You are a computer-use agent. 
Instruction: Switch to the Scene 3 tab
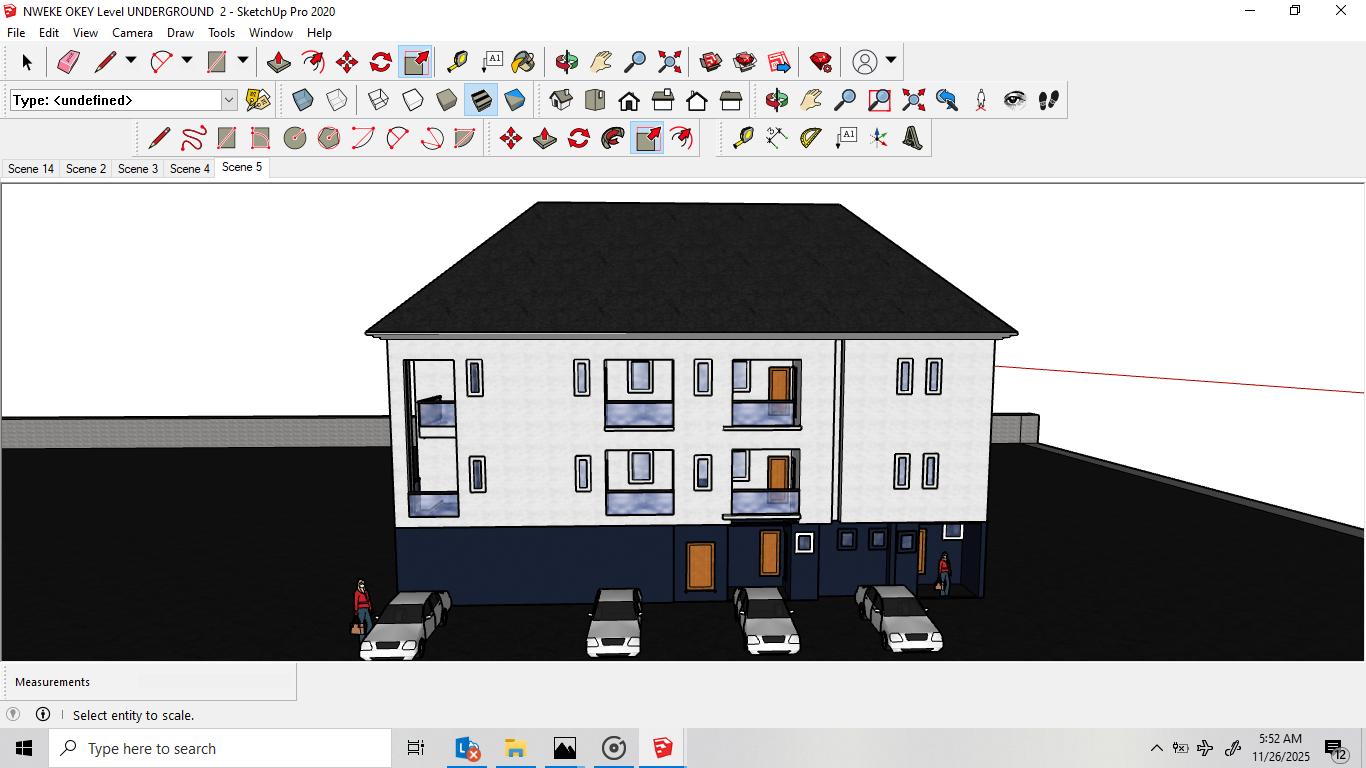[x=138, y=169]
